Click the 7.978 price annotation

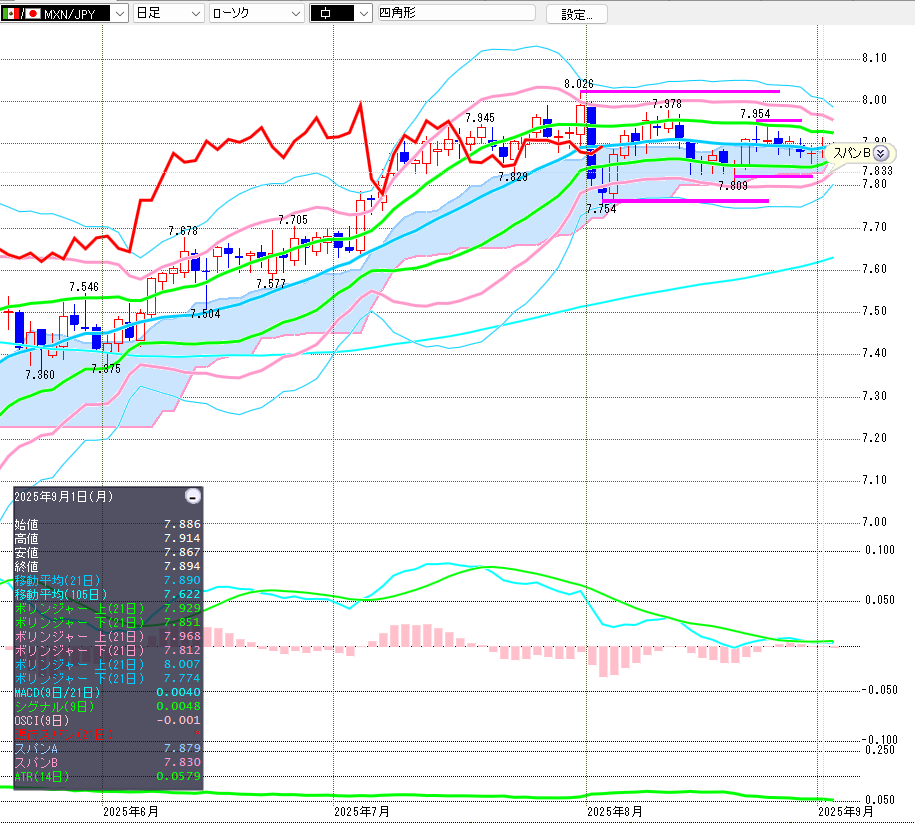[667, 104]
